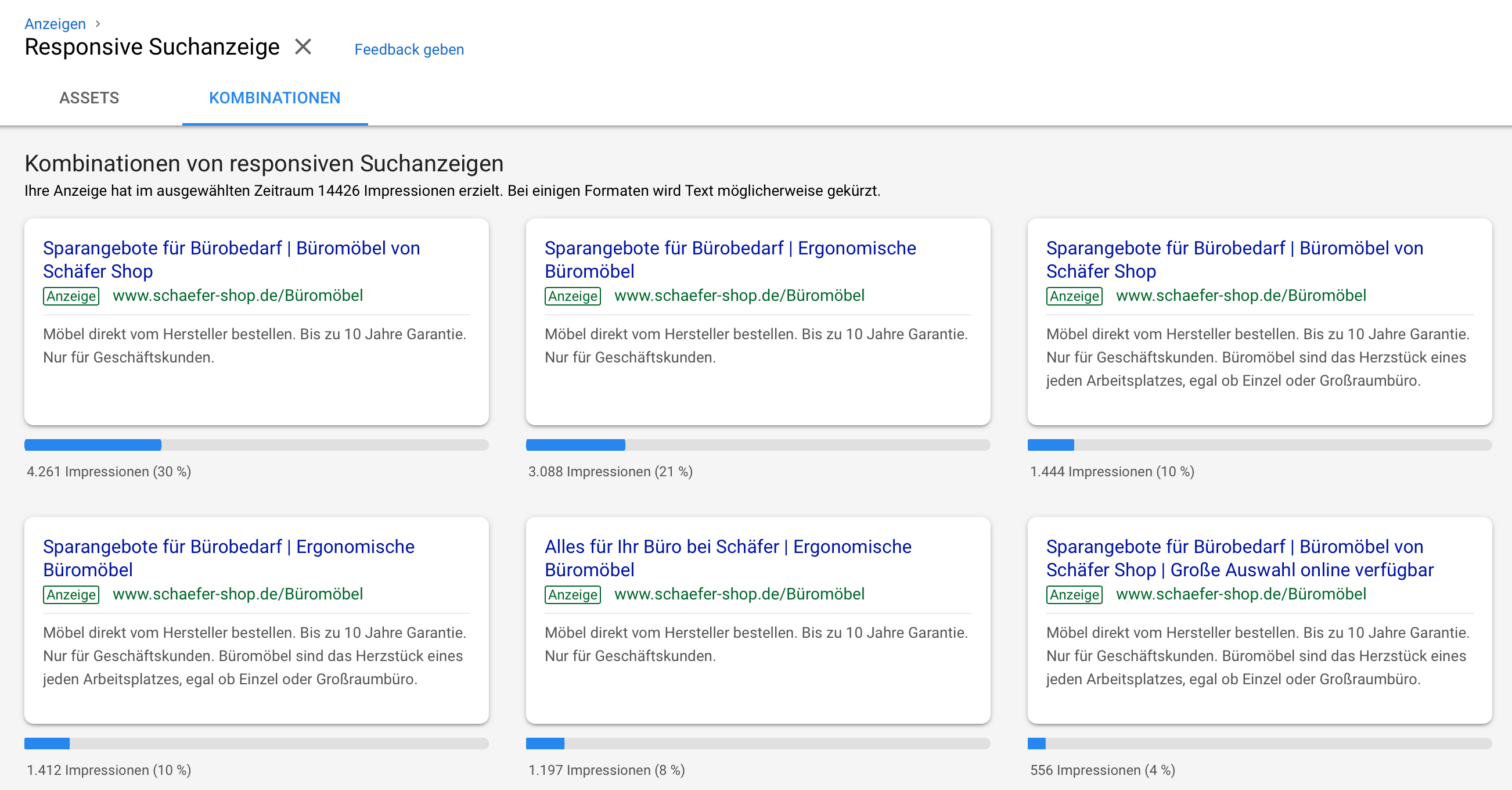Switch to the ASSETS tab
The image size is (1512, 790).
pos(89,98)
